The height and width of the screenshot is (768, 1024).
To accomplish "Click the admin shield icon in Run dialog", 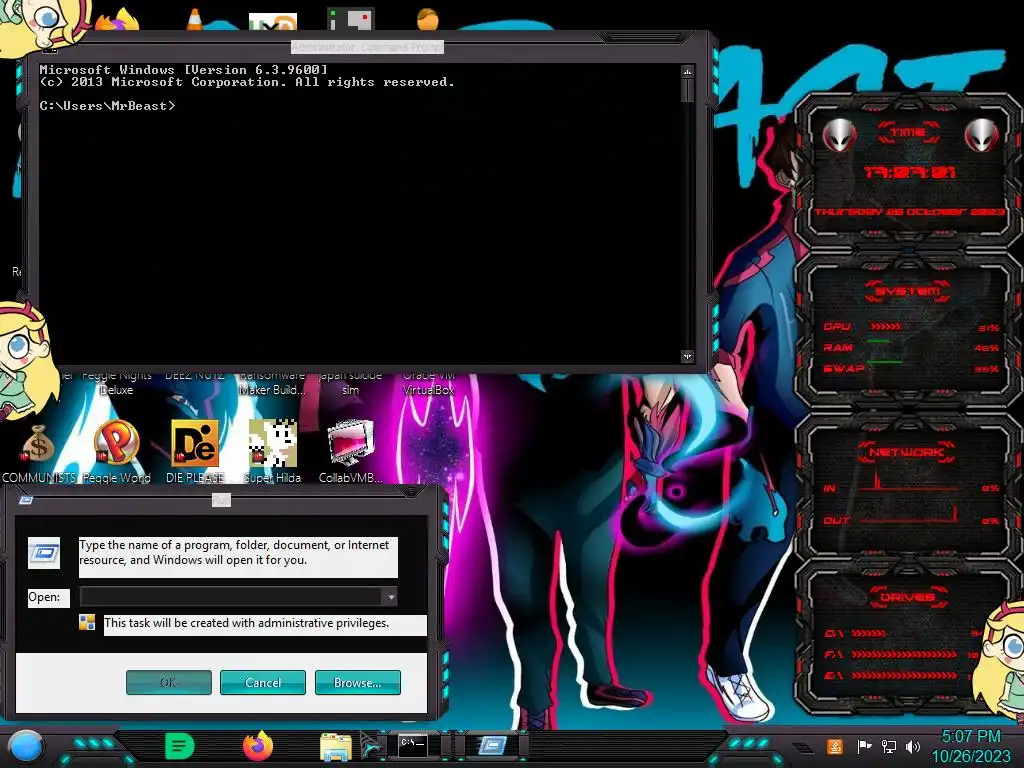I will pos(87,622).
